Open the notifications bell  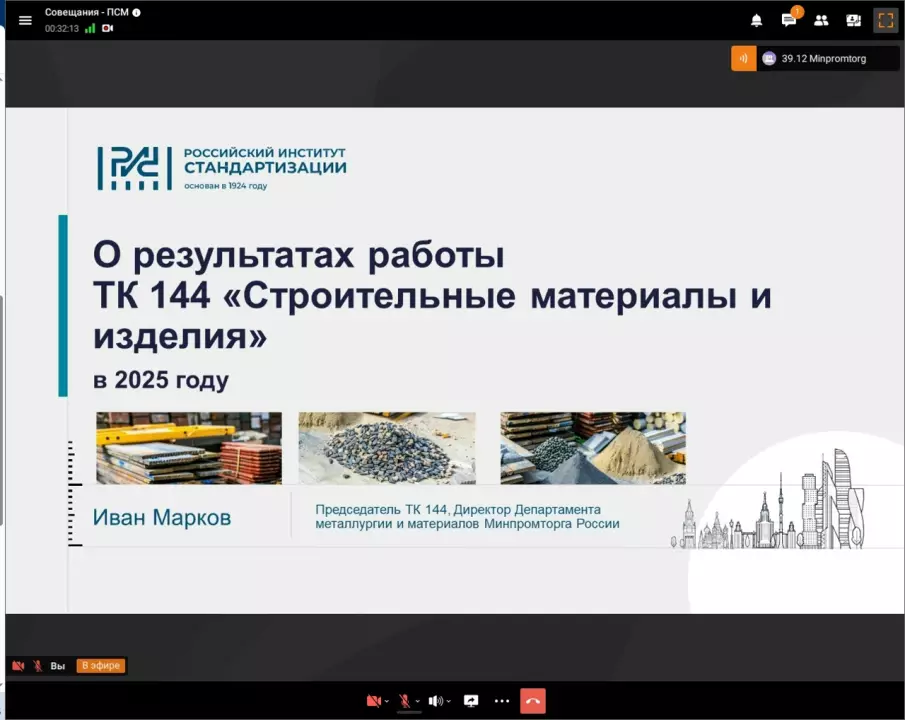[757, 20]
